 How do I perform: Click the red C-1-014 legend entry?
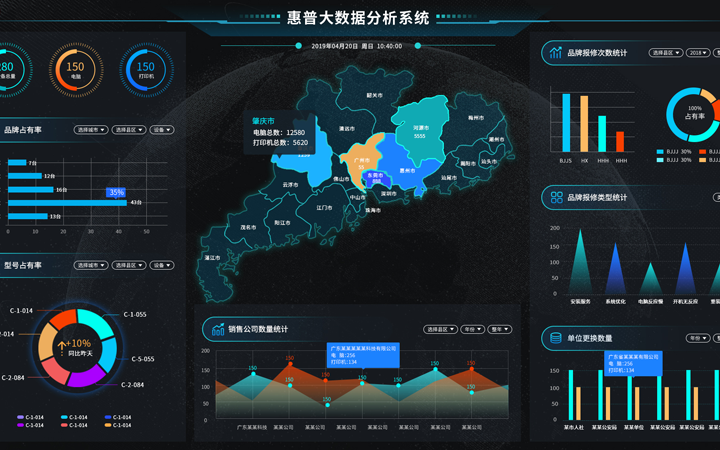point(74,425)
